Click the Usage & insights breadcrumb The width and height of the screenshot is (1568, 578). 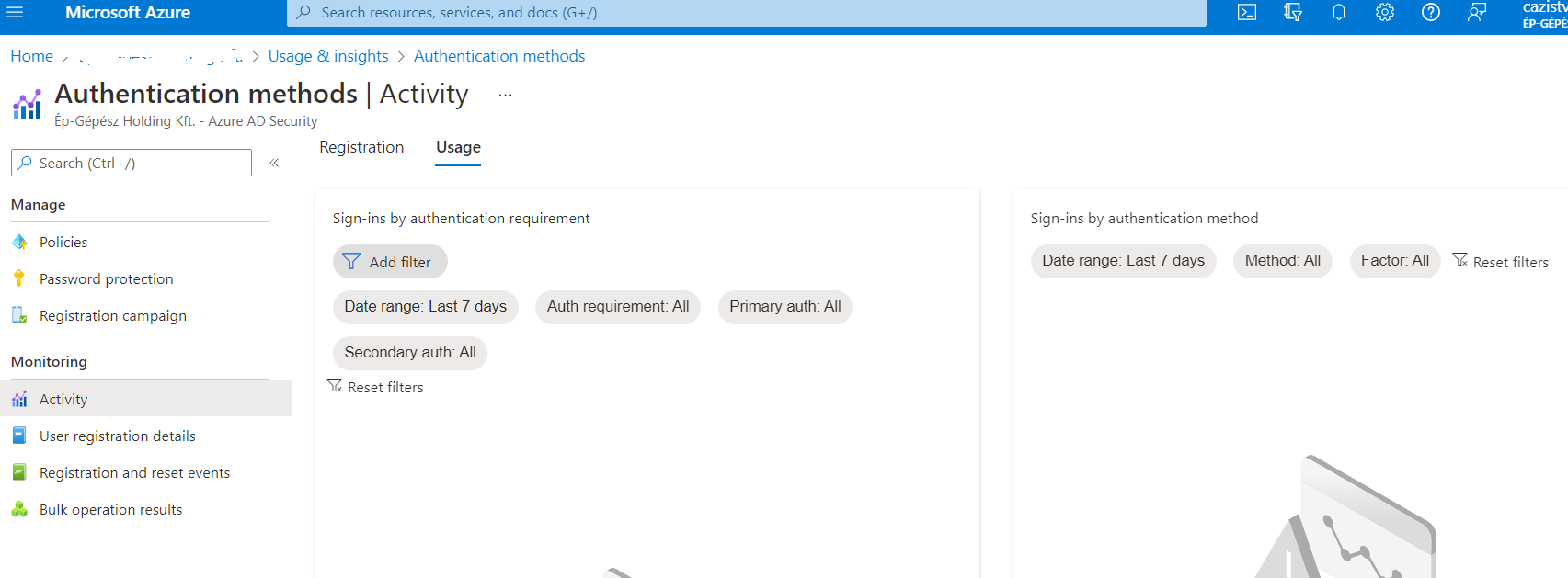pos(328,56)
